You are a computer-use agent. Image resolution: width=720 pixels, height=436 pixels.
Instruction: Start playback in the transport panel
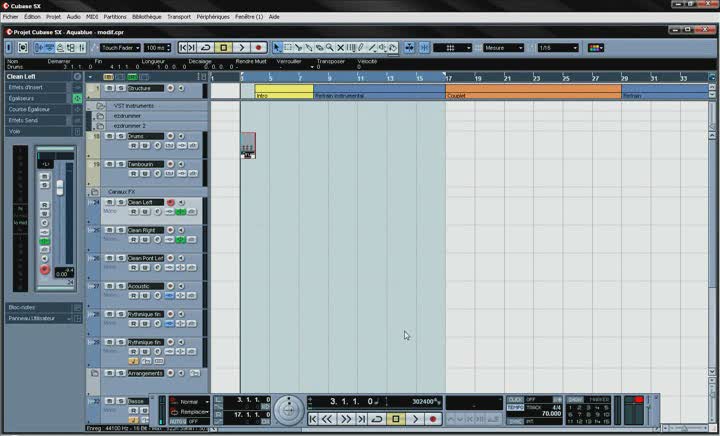coord(415,419)
